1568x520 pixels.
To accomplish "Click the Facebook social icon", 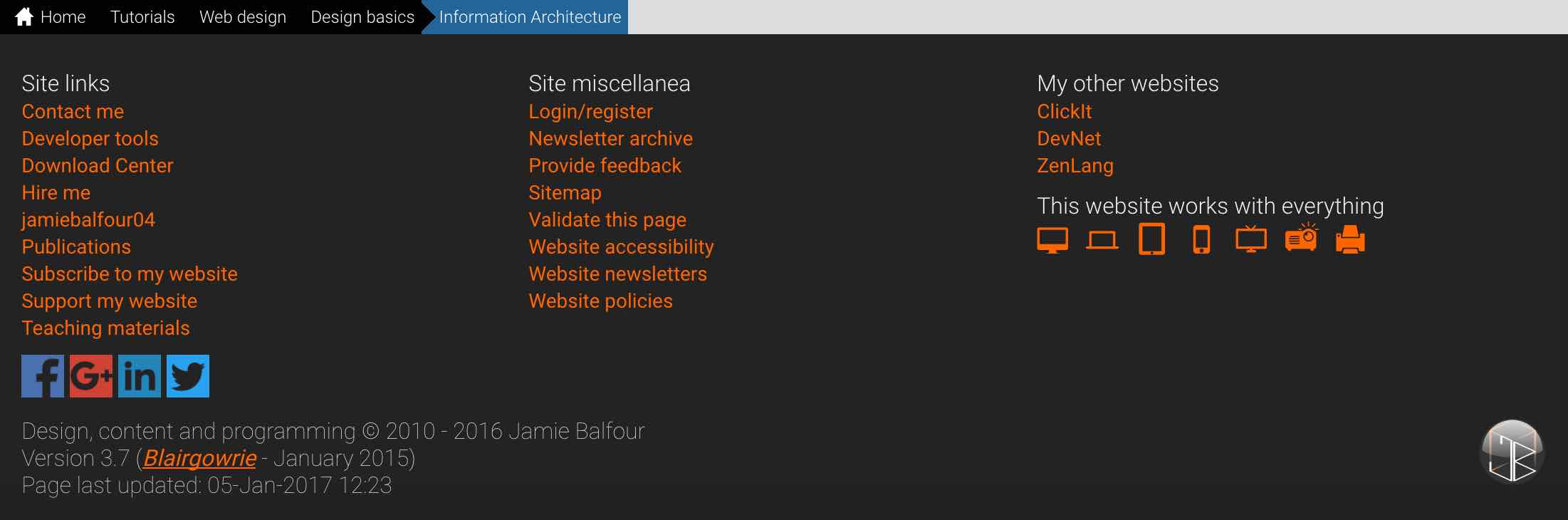I will [43, 376].
